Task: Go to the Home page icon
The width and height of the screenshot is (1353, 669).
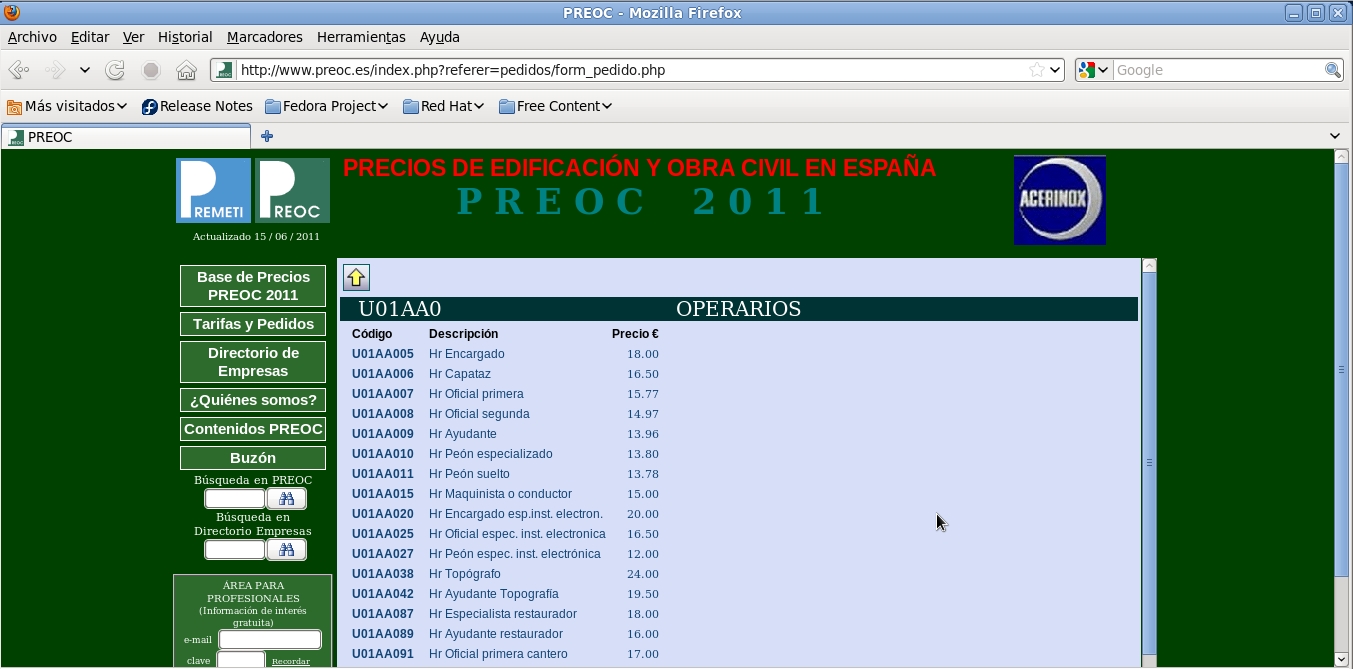Action: [186, 70]
